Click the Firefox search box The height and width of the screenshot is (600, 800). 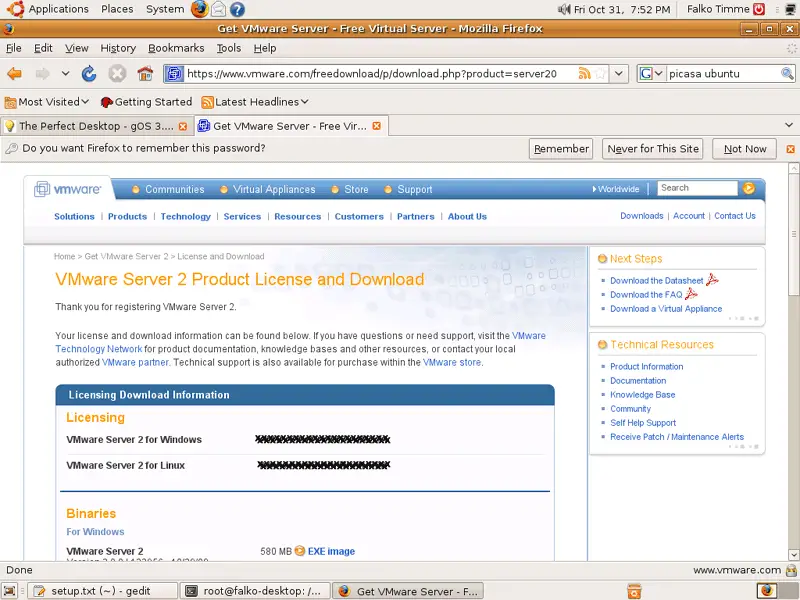coord(723,74)
